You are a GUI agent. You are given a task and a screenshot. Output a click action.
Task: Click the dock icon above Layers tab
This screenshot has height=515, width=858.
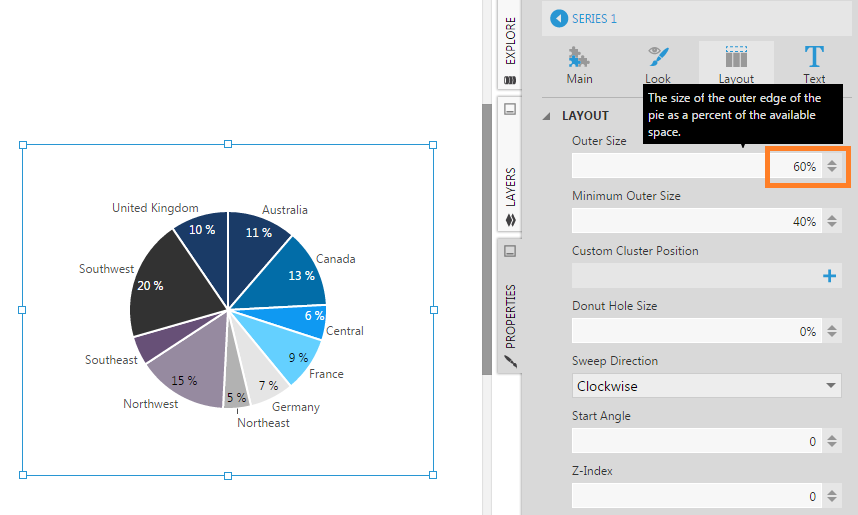point(510,109)
